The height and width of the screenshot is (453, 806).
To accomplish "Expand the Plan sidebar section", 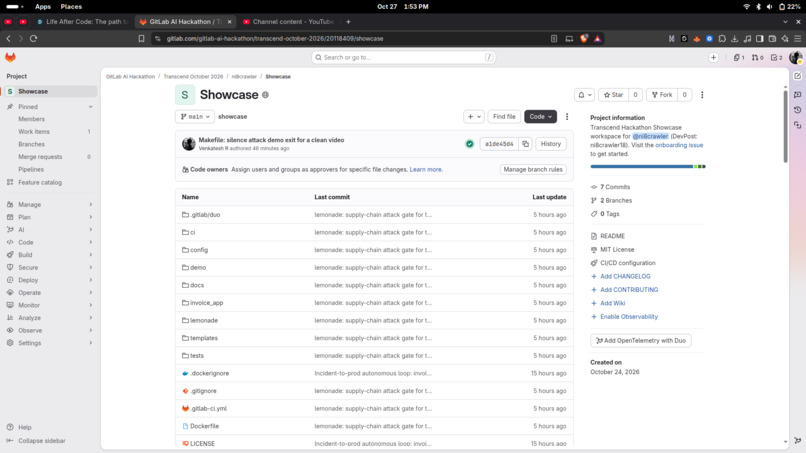I will click(49, 217).
